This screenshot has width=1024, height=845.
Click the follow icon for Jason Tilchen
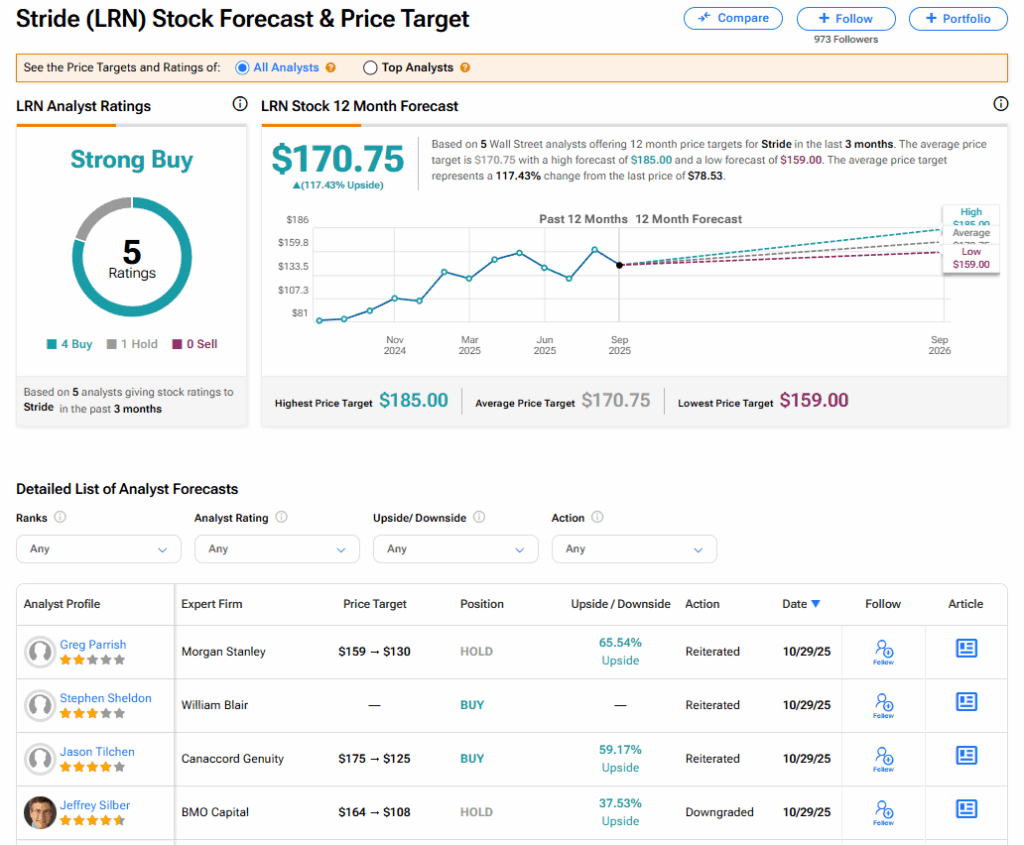point(883,758)
